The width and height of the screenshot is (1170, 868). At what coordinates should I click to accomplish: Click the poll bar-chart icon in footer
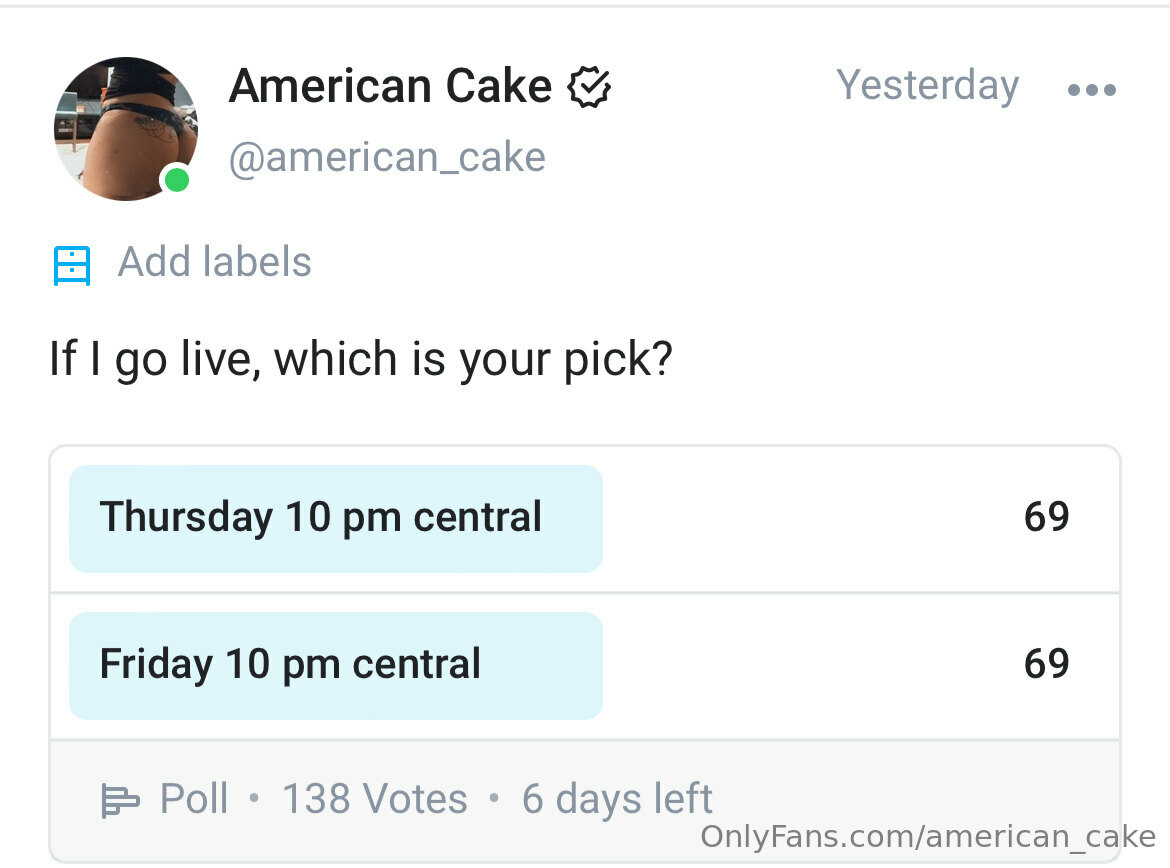pos(119,802)
